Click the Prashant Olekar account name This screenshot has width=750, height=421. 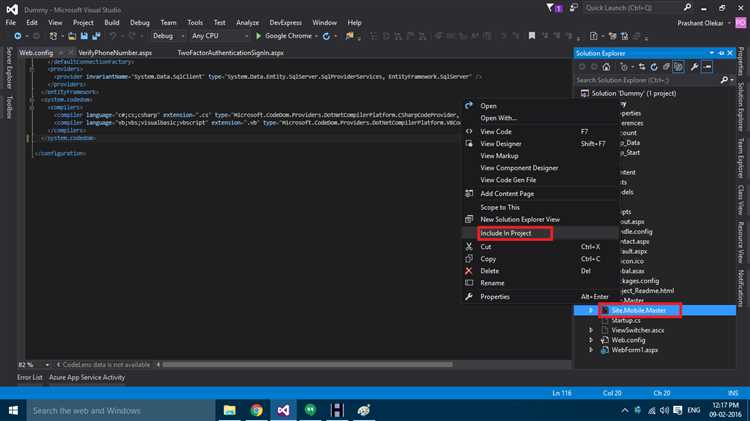[x=700, y=23]
